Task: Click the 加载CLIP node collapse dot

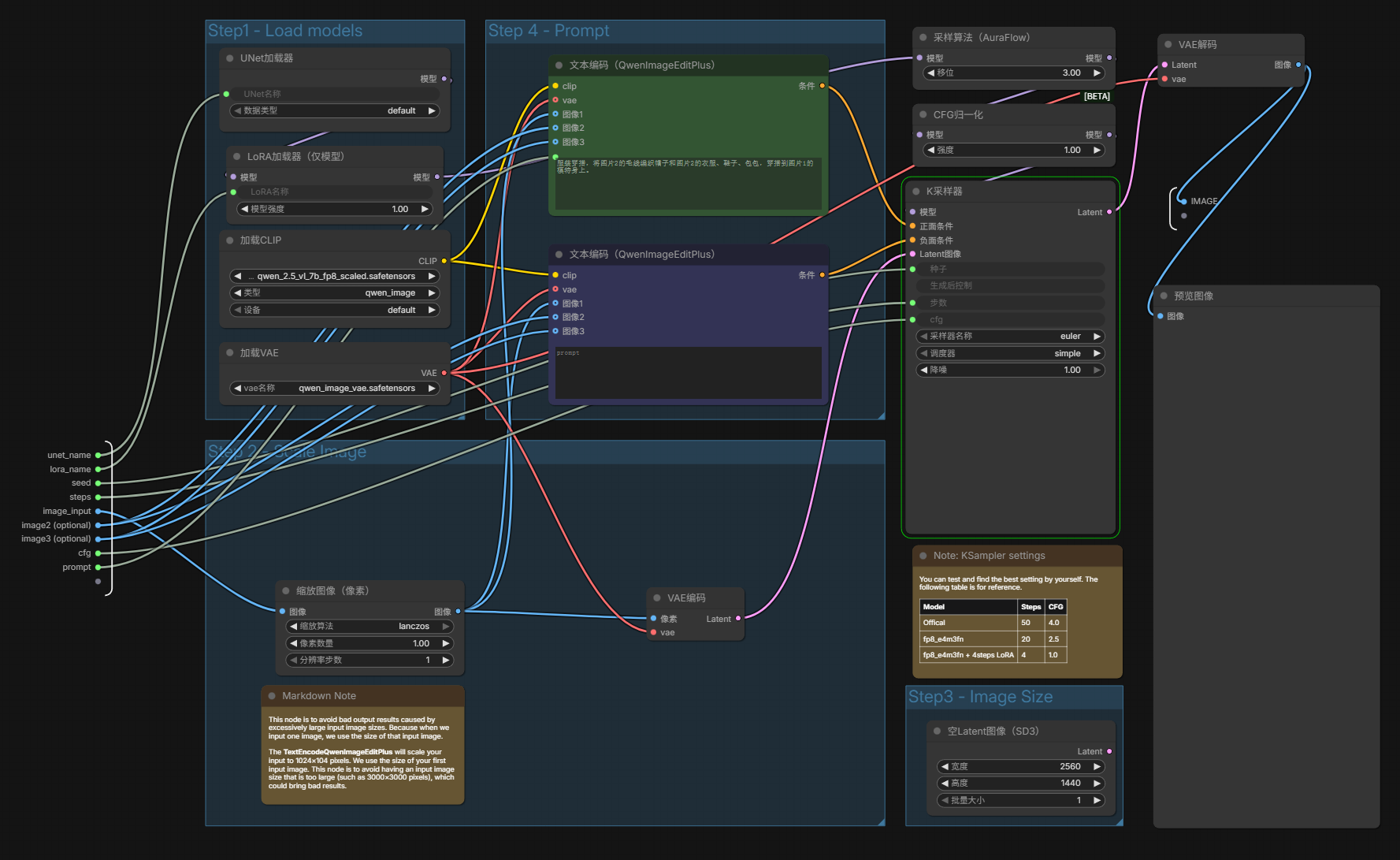Action: point(230,240)
